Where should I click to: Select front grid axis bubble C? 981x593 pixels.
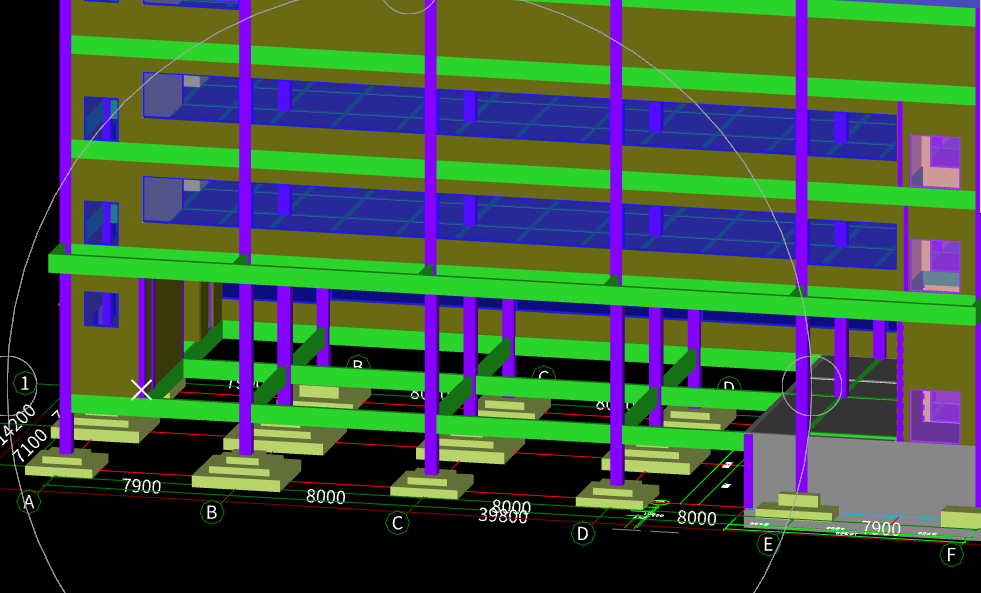(x=397, y=523)
